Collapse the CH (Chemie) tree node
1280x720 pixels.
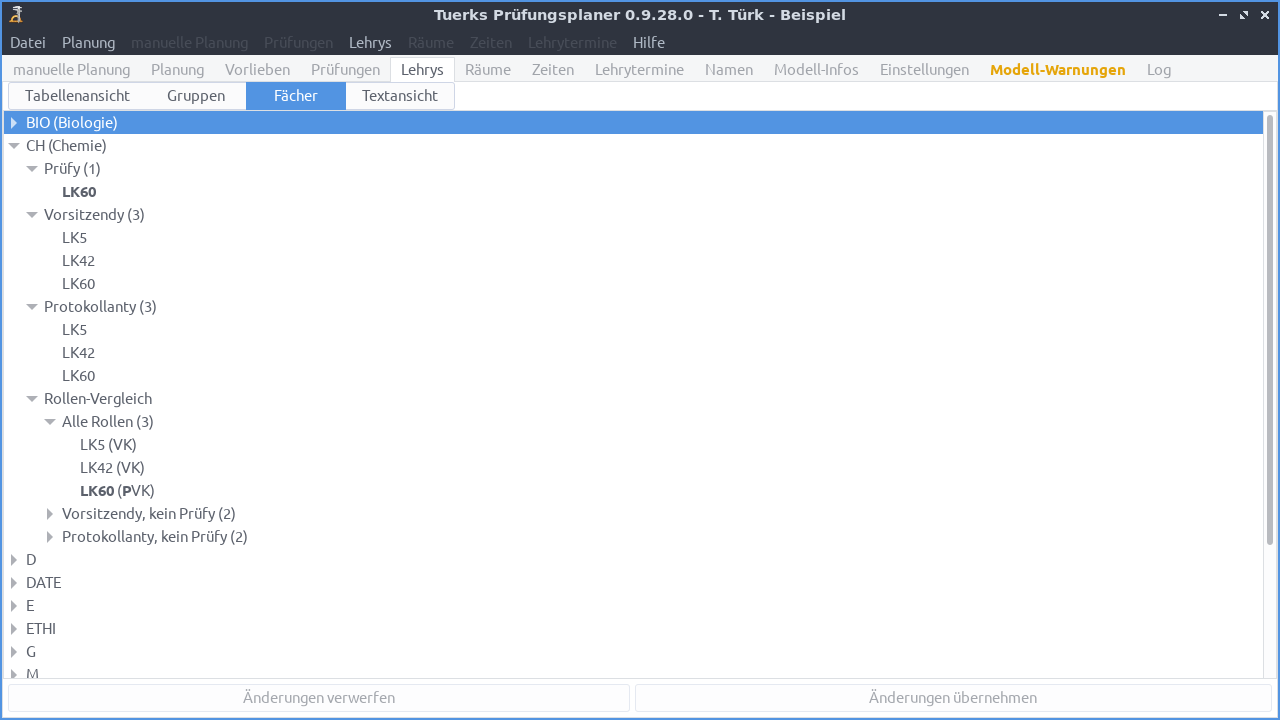(x=14, y=145)
